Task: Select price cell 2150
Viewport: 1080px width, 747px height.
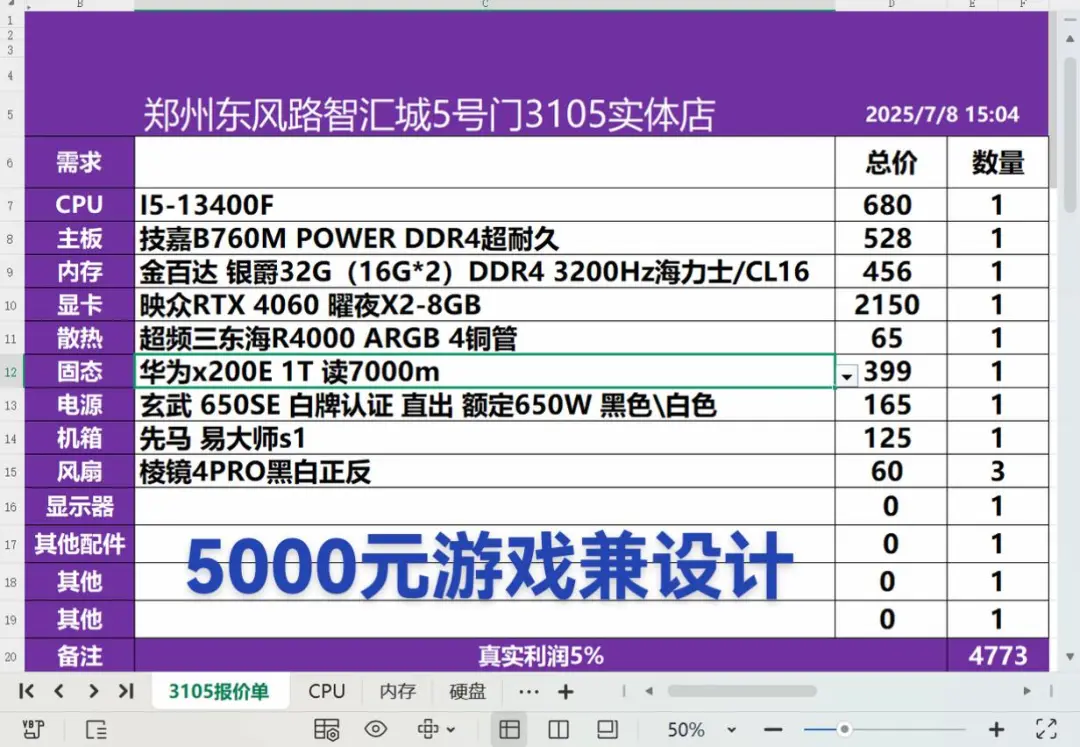Action: click(891, 305)
